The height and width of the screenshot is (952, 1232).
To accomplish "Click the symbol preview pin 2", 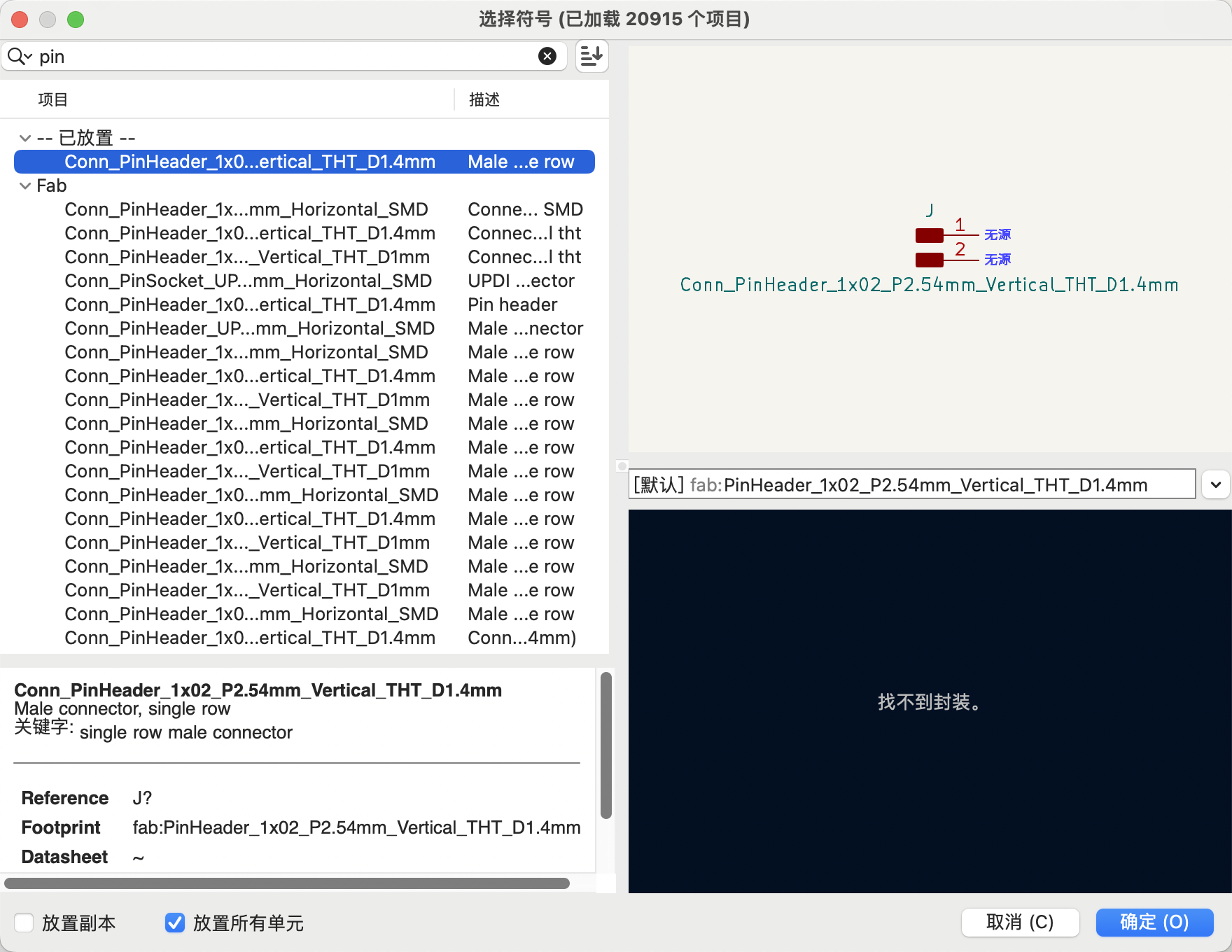I will tap(946, 259).
